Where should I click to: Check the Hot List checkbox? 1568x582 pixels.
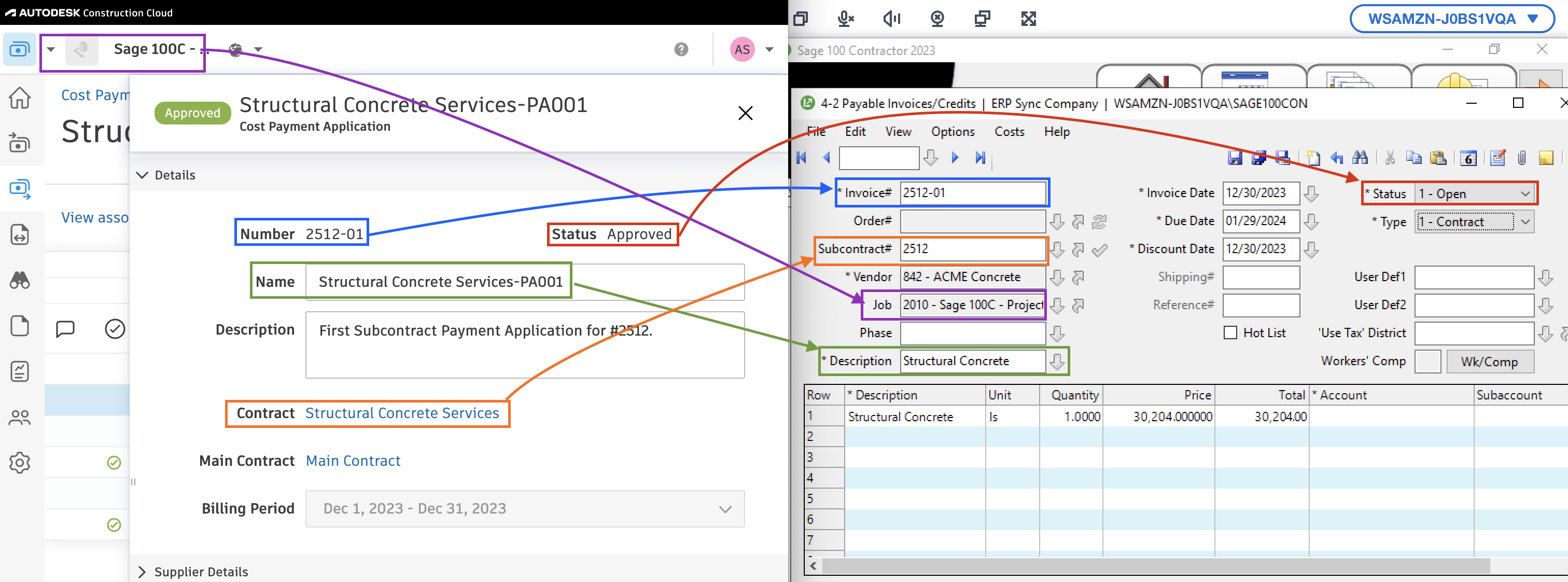click(1231, 332)
